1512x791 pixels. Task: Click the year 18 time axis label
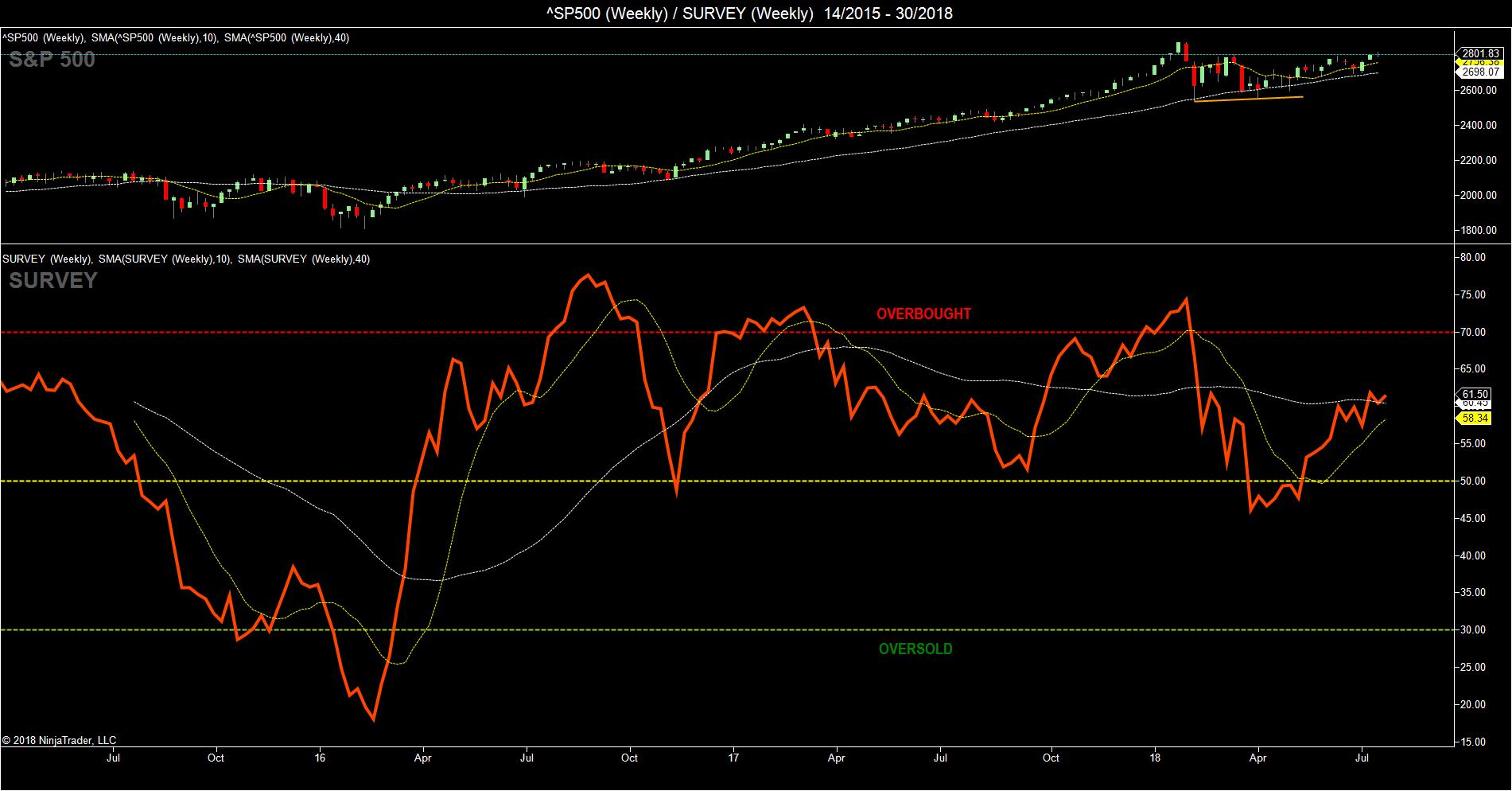click(x=1154, y=758)
